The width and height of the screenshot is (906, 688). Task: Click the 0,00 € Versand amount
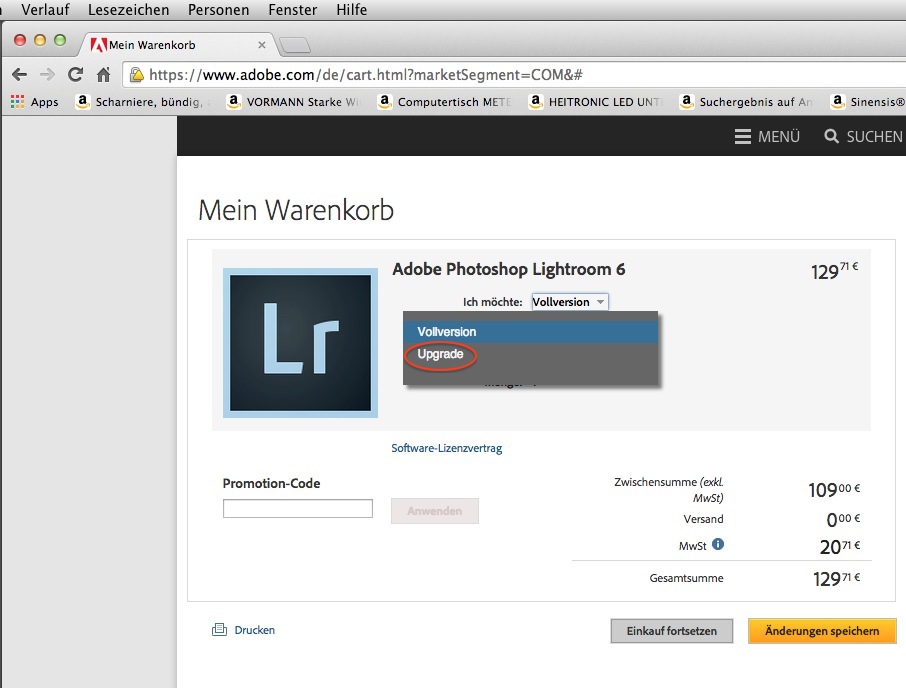pyautogui.click(x=843, y=519)
